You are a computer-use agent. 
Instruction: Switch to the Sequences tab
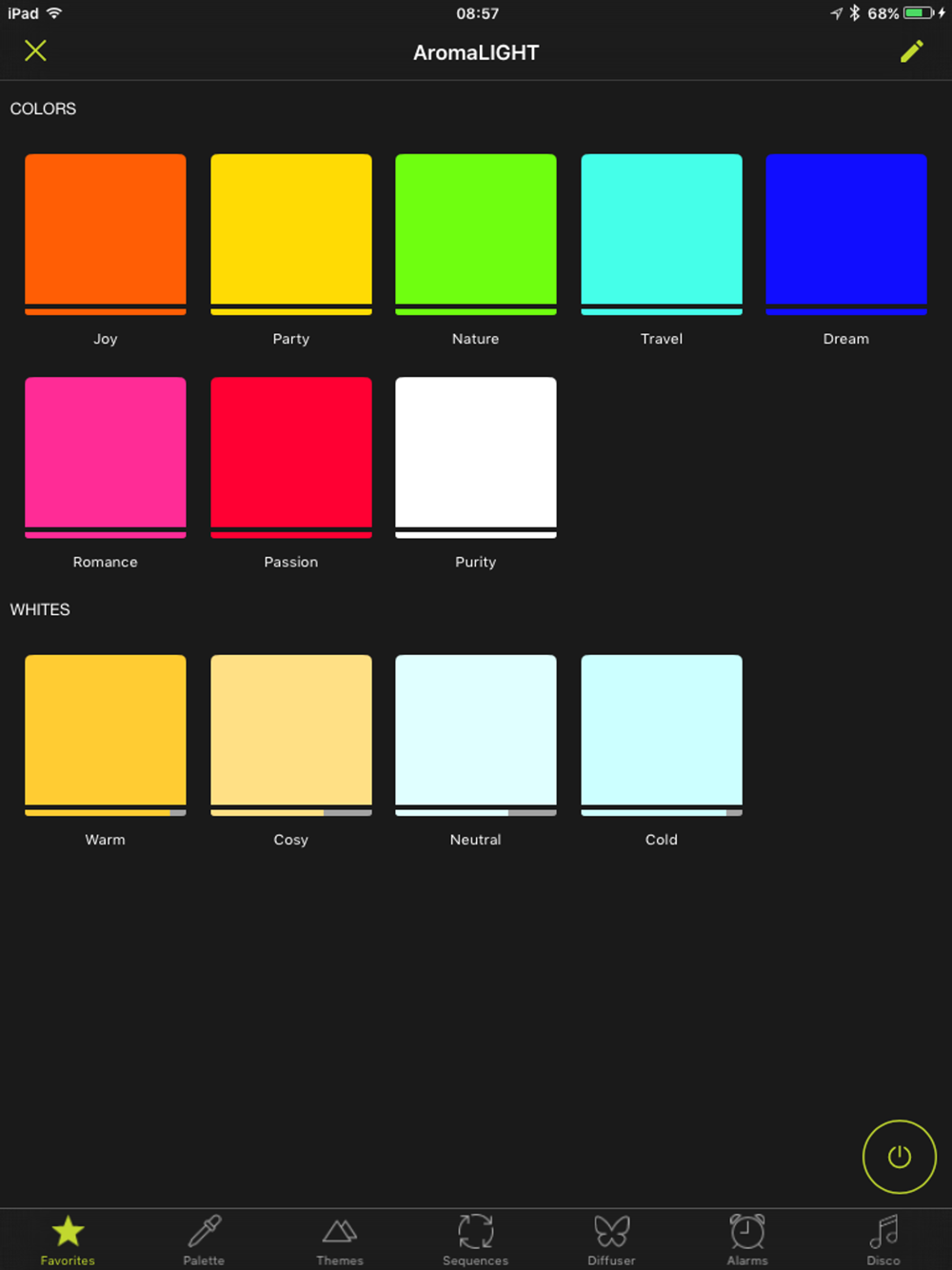(475, 1240)
